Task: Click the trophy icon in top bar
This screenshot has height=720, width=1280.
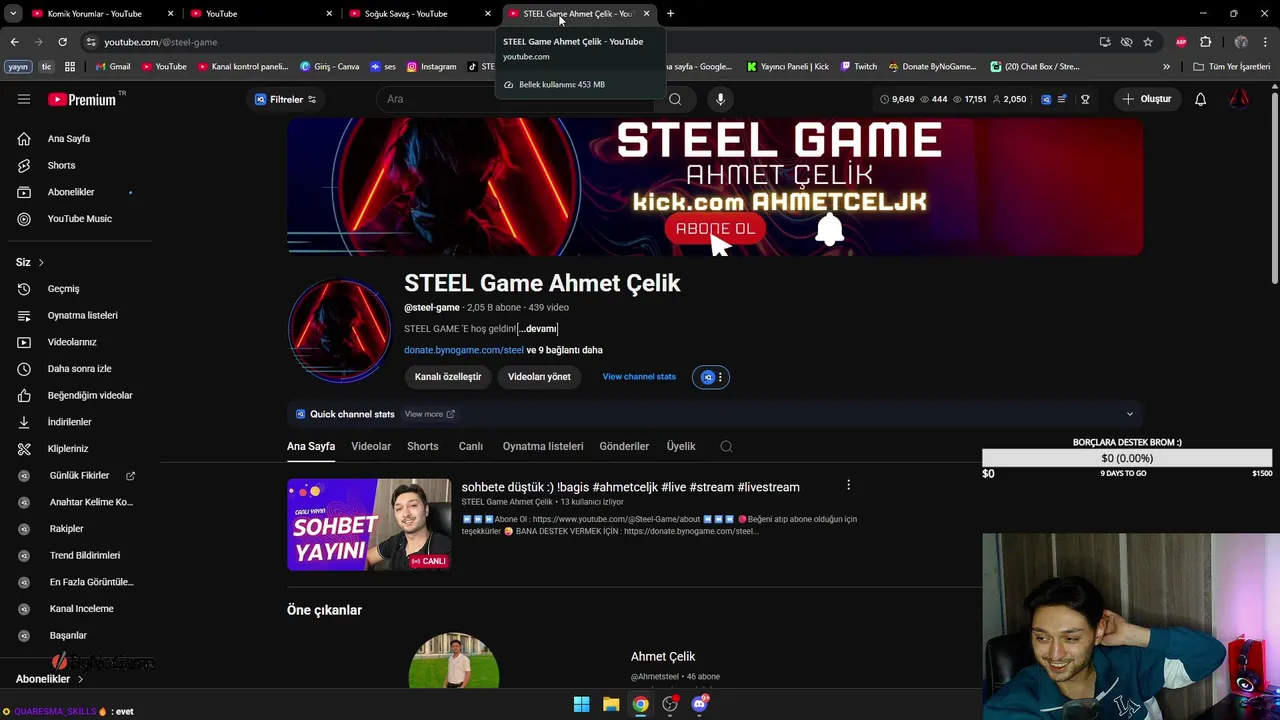Action: pyautogui.click(x=1085, y=99)
